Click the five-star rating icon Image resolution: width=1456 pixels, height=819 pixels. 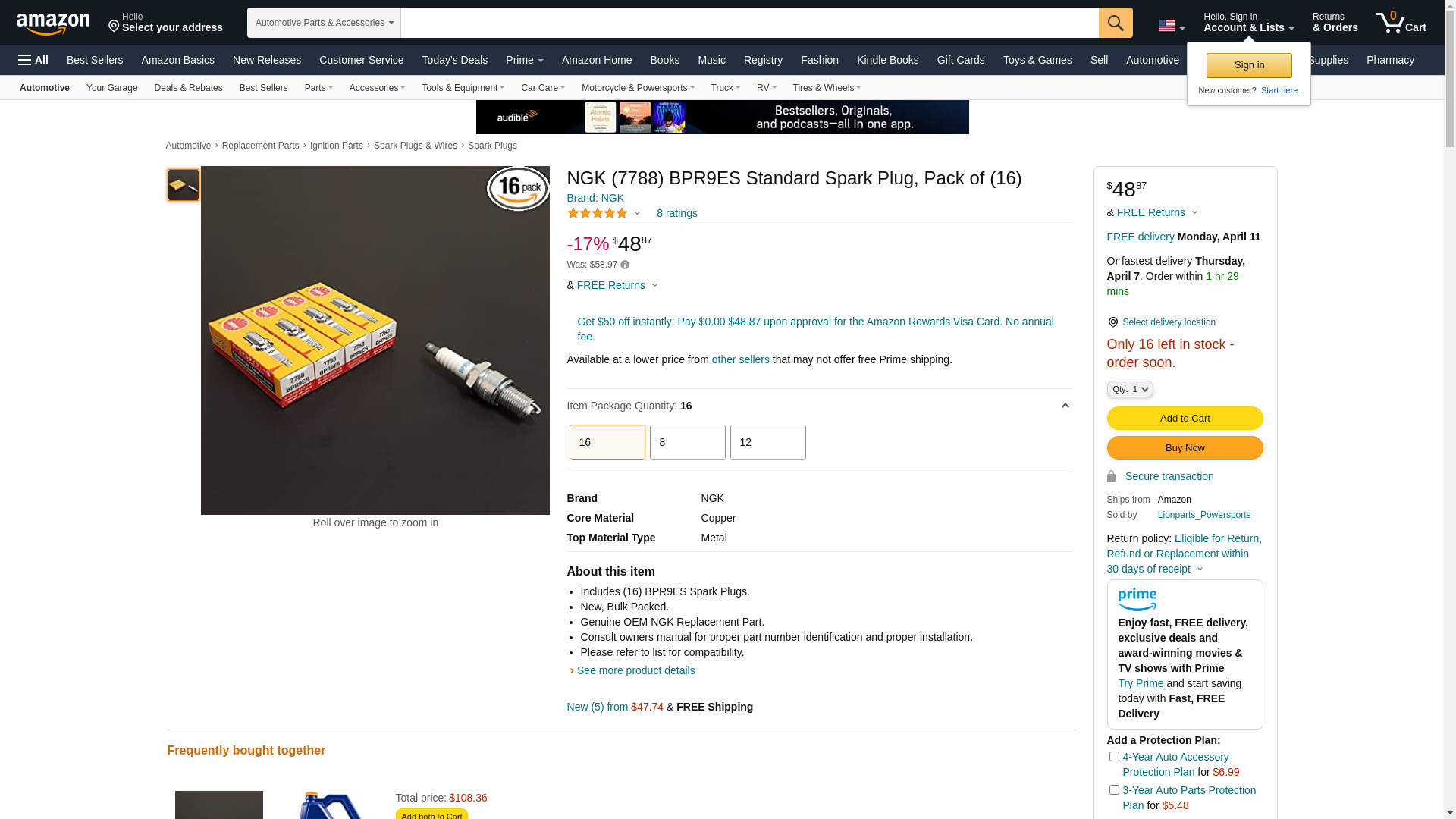pos(598,214)
